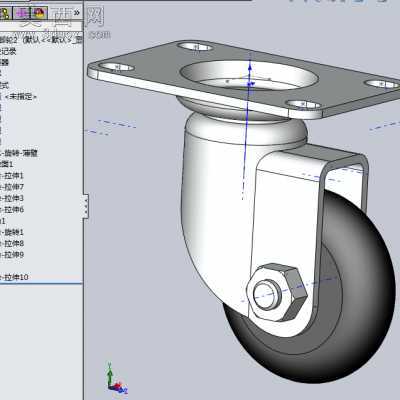This screenshot has width=400, height=400.
Task: Select the material row <未指定>
Action: pyautogui.click(x=19, y=97)
